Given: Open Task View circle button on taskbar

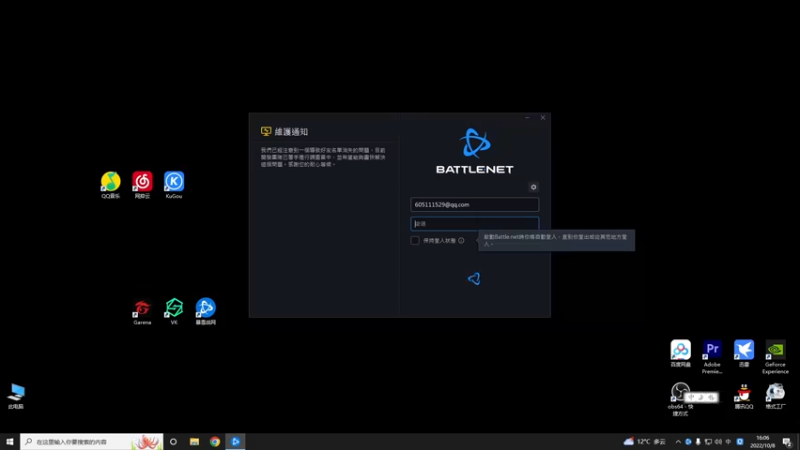Looking at the screenshot, I should [173, 441].
